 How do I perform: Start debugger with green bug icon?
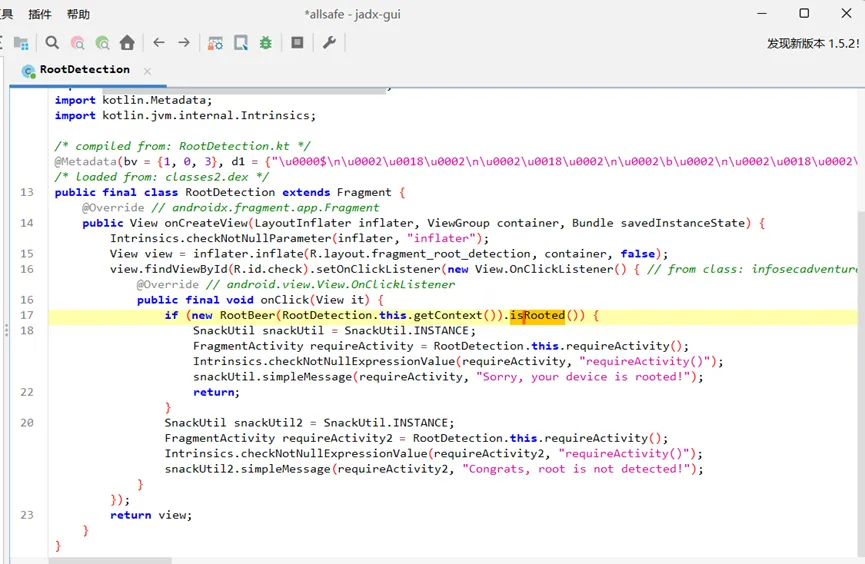(266, 42)
